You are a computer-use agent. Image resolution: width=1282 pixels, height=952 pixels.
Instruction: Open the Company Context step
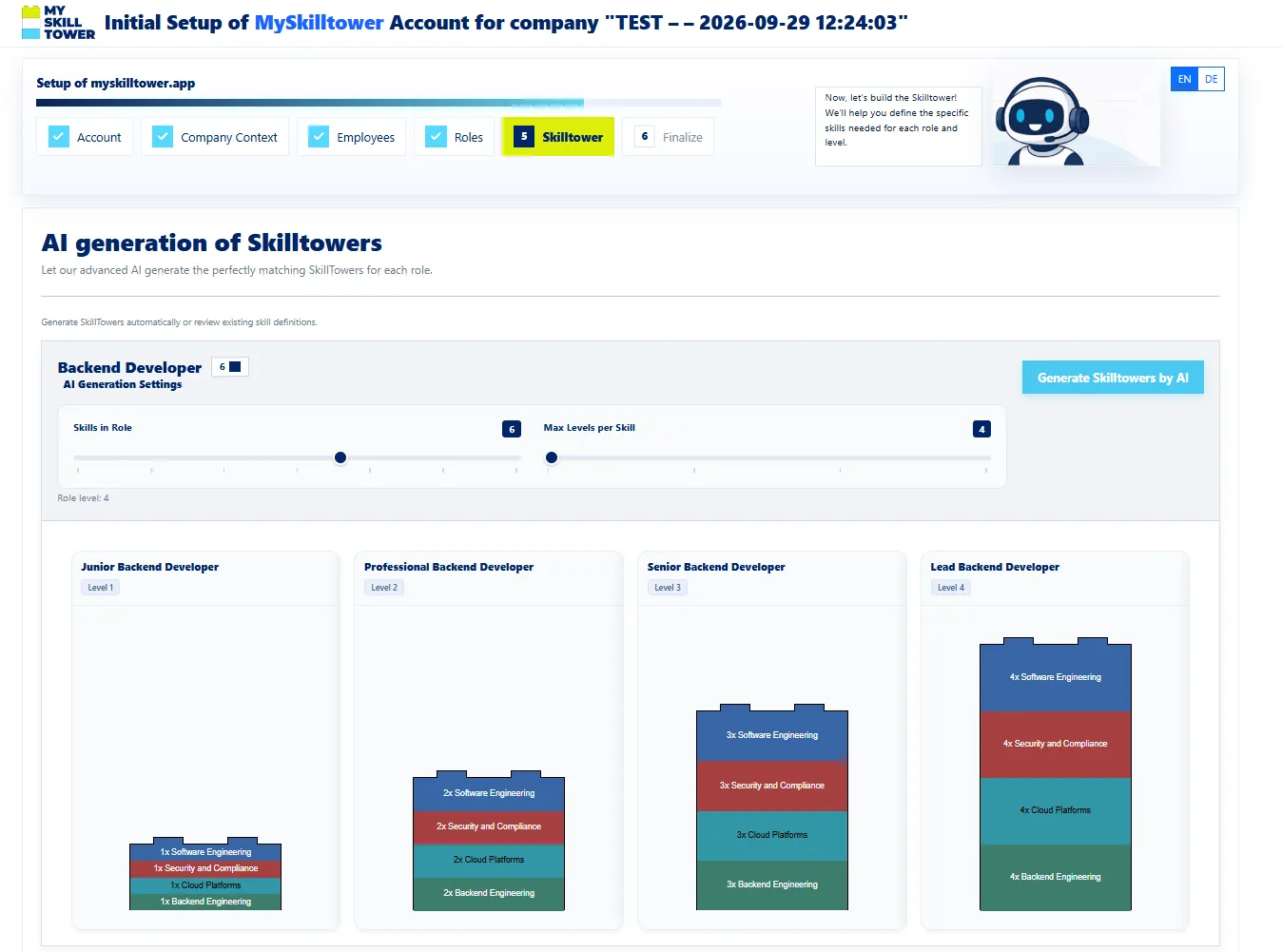(x=215, y=137)
